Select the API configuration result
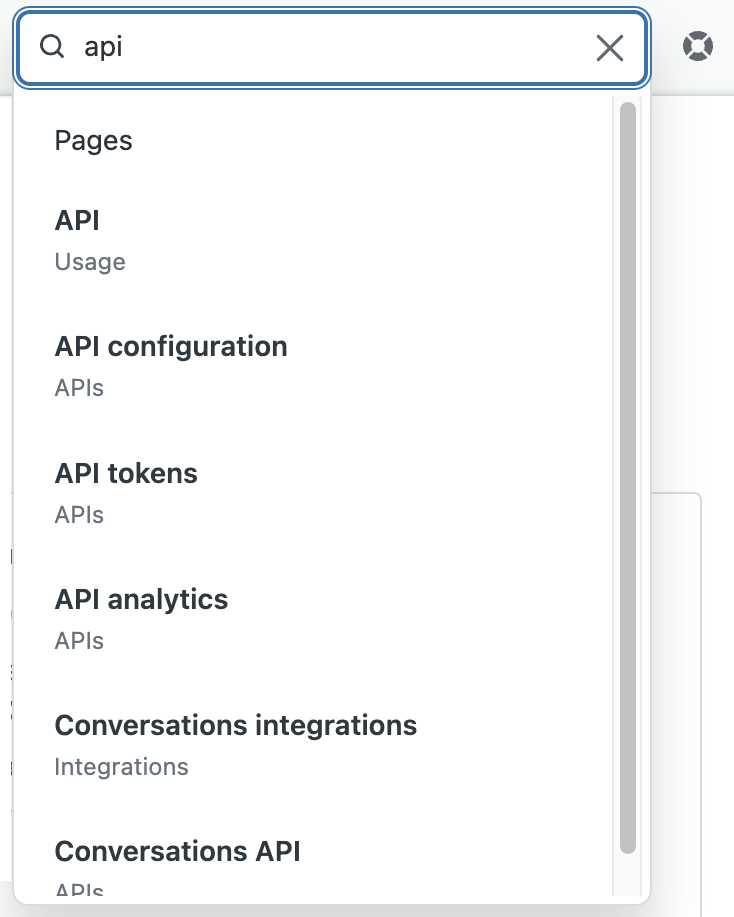 [171, 347]
